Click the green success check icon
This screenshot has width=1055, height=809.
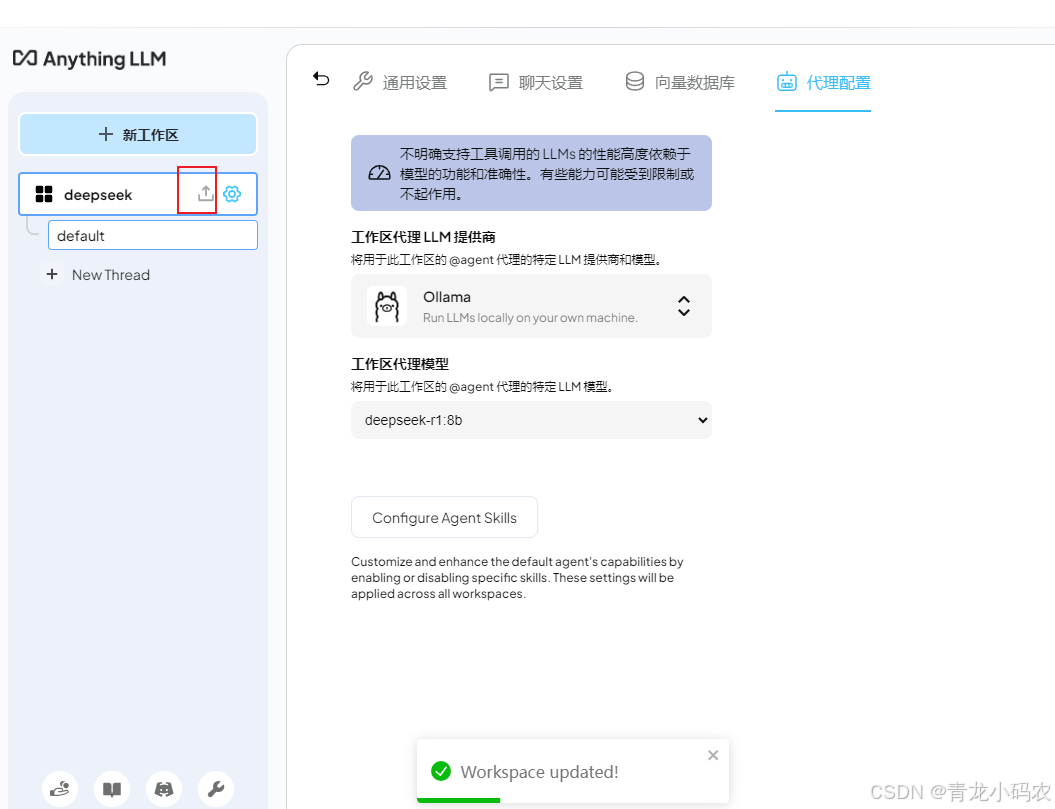click(441, 771)
